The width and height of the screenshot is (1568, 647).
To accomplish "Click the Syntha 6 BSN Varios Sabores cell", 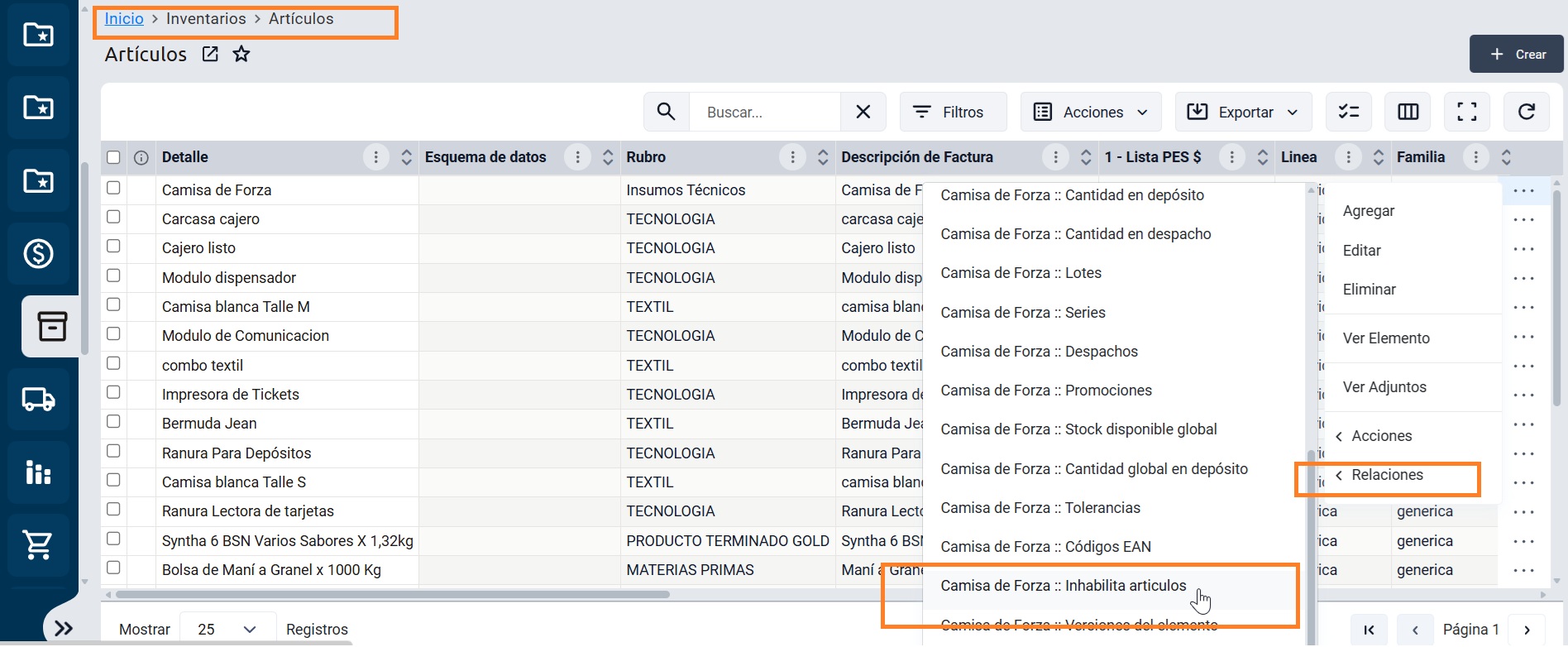I will (288, 541).
